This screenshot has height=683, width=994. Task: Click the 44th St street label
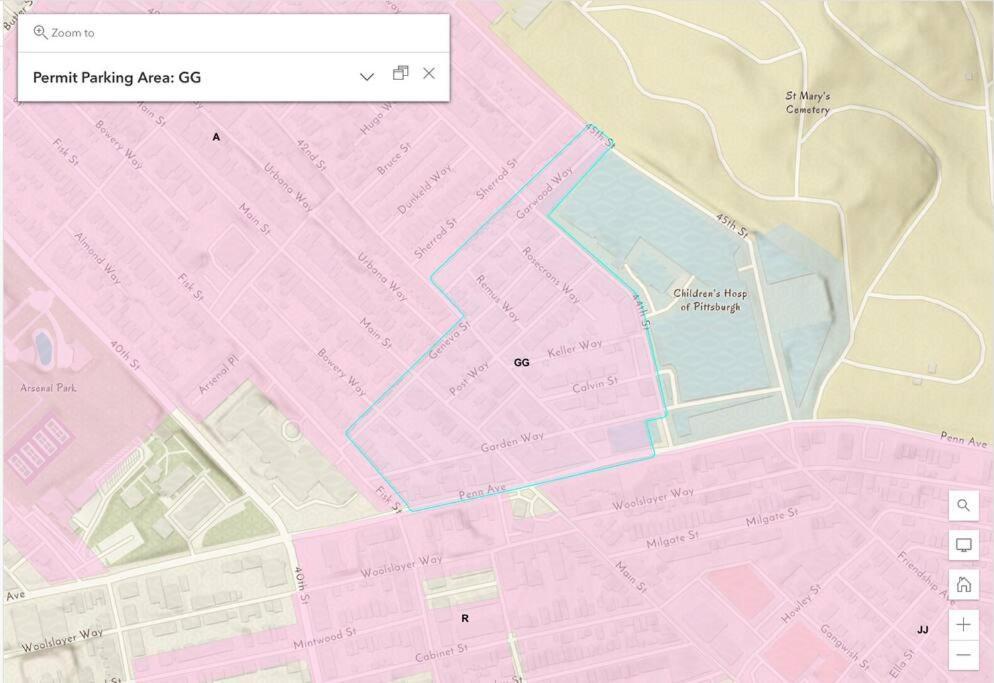pos(642,313)
